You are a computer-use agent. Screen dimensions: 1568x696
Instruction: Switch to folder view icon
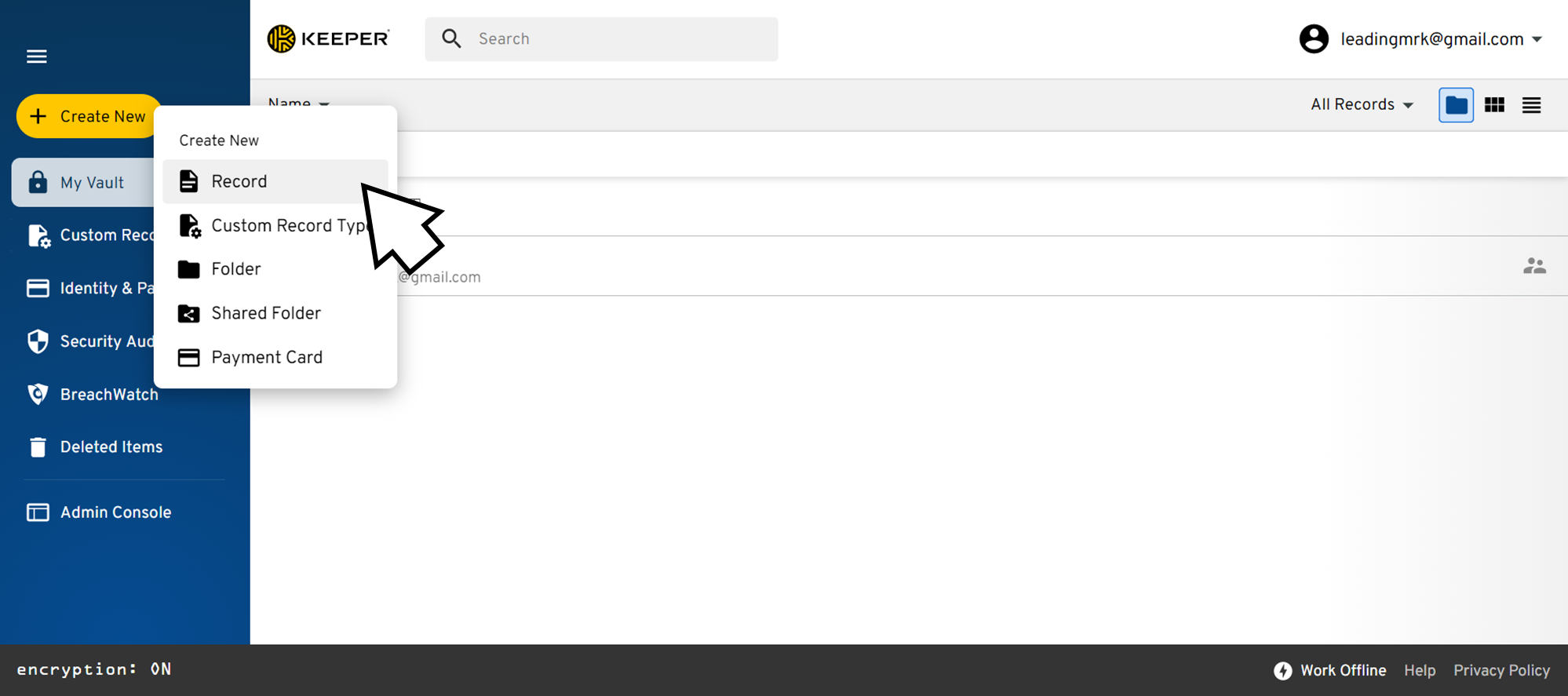click(x=1456, y=105)
